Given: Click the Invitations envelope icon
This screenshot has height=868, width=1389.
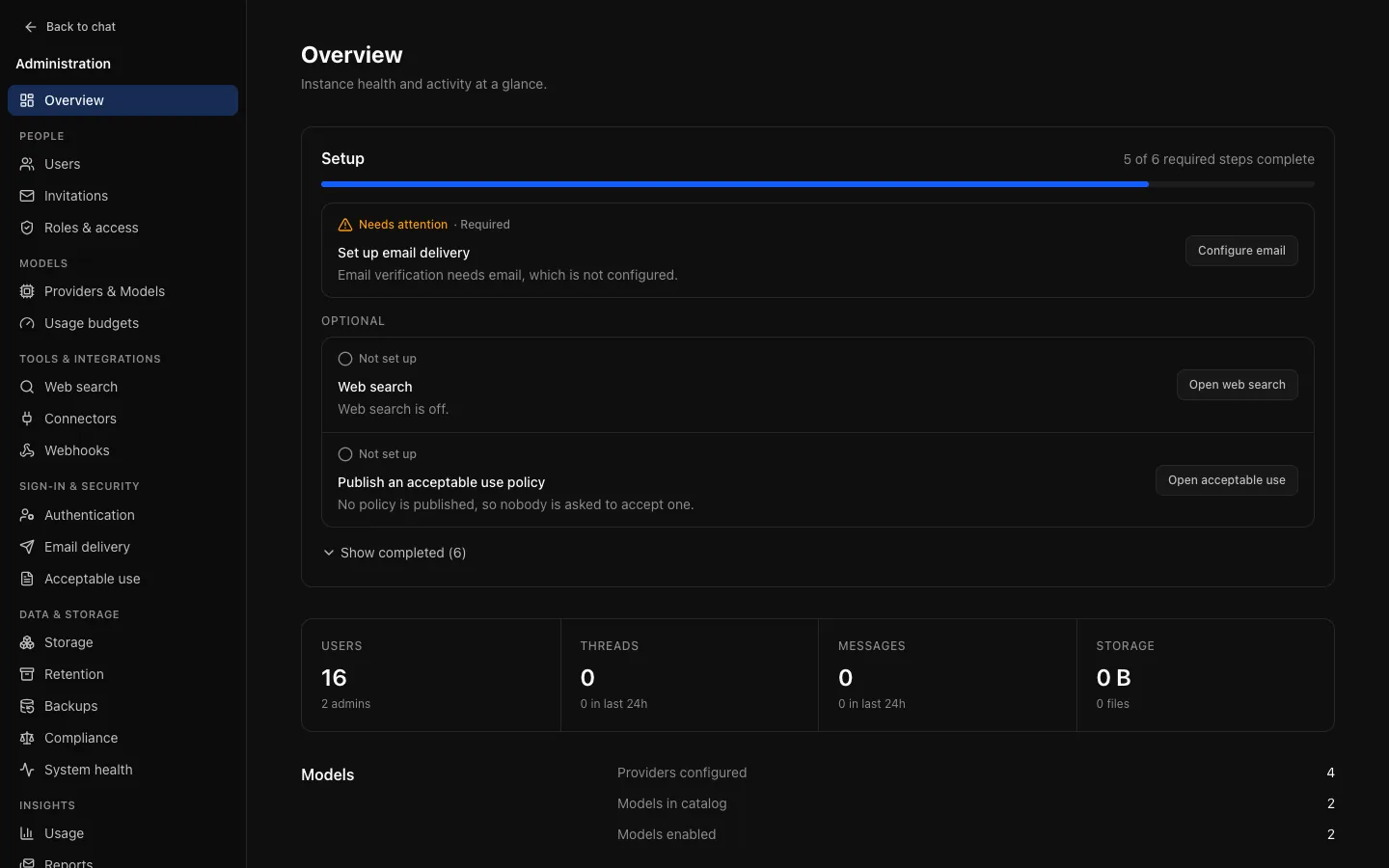Looking at the screenshot, I should click(x=27, y=196).
